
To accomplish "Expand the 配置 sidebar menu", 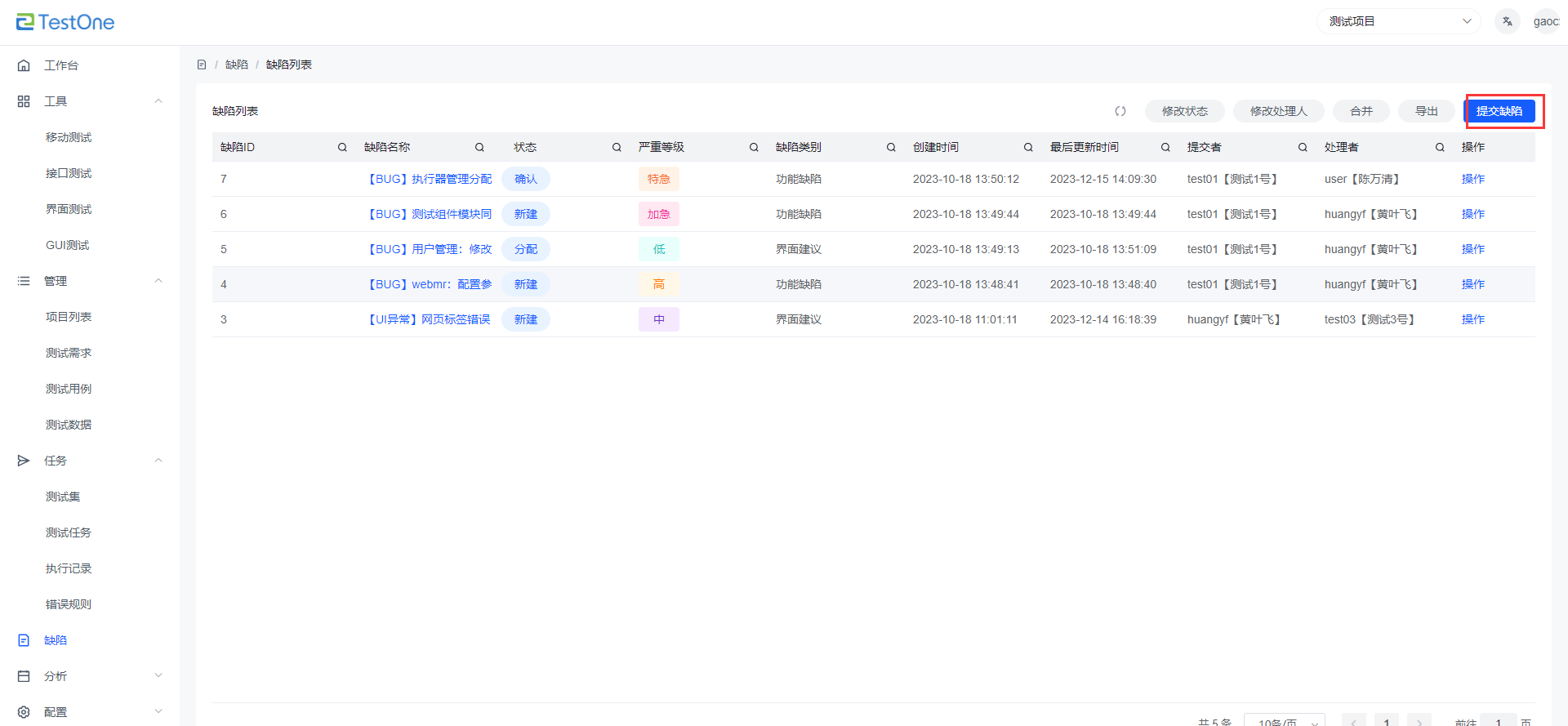I will pos(158,712).
